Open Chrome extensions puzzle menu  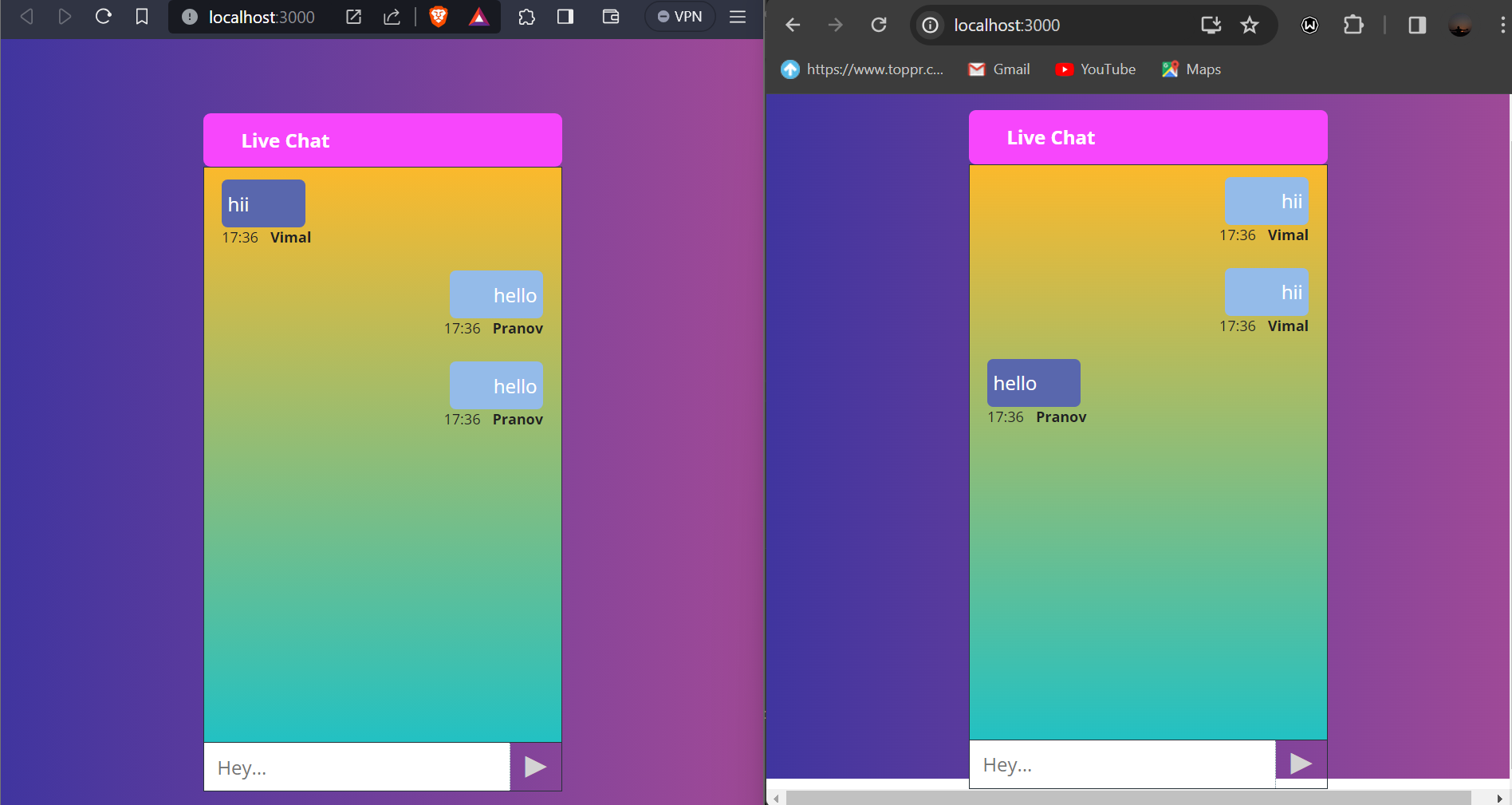(1353, 26)
